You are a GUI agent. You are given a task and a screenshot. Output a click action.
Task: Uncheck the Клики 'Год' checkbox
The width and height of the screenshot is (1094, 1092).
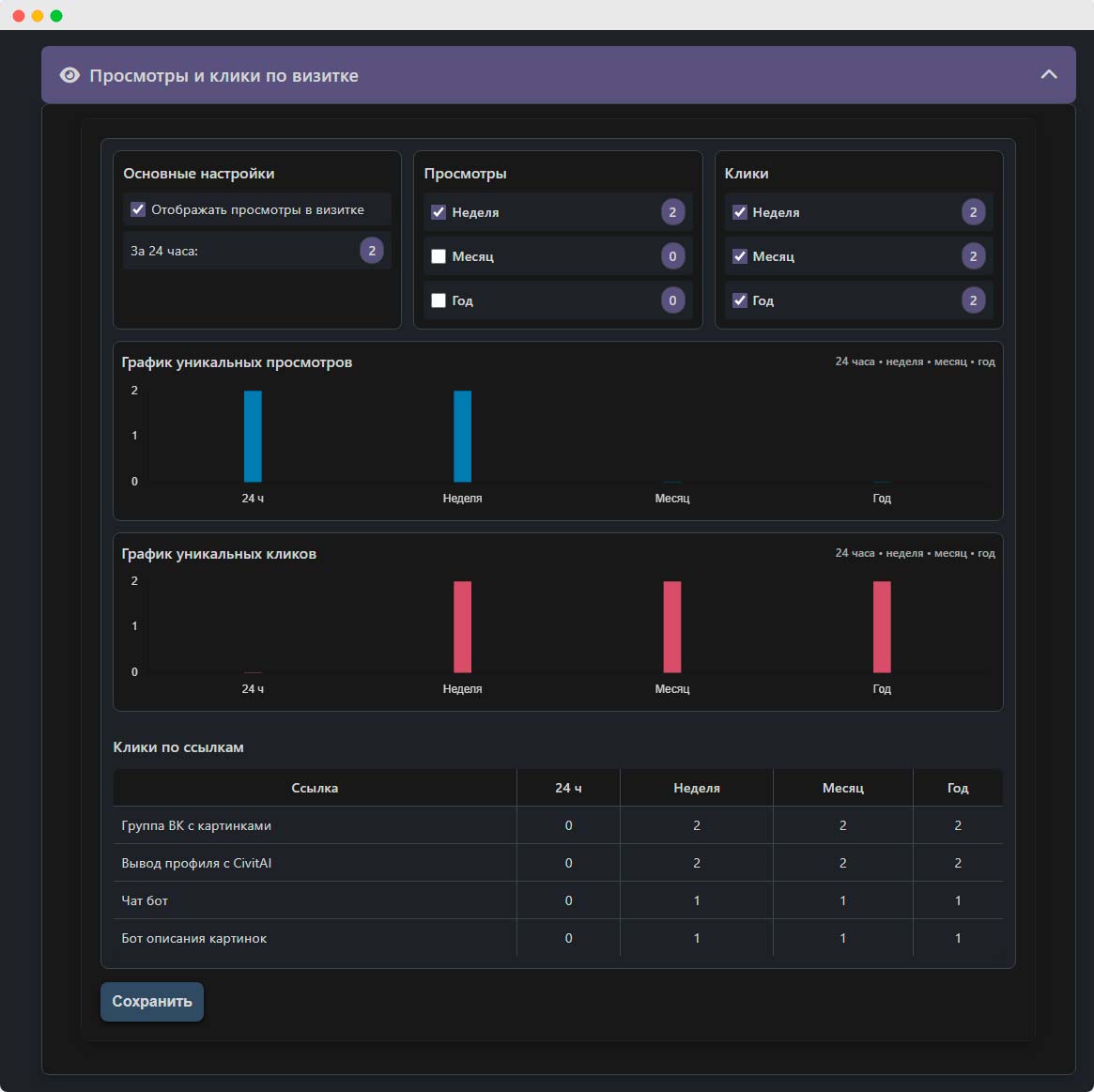(740, 300)
